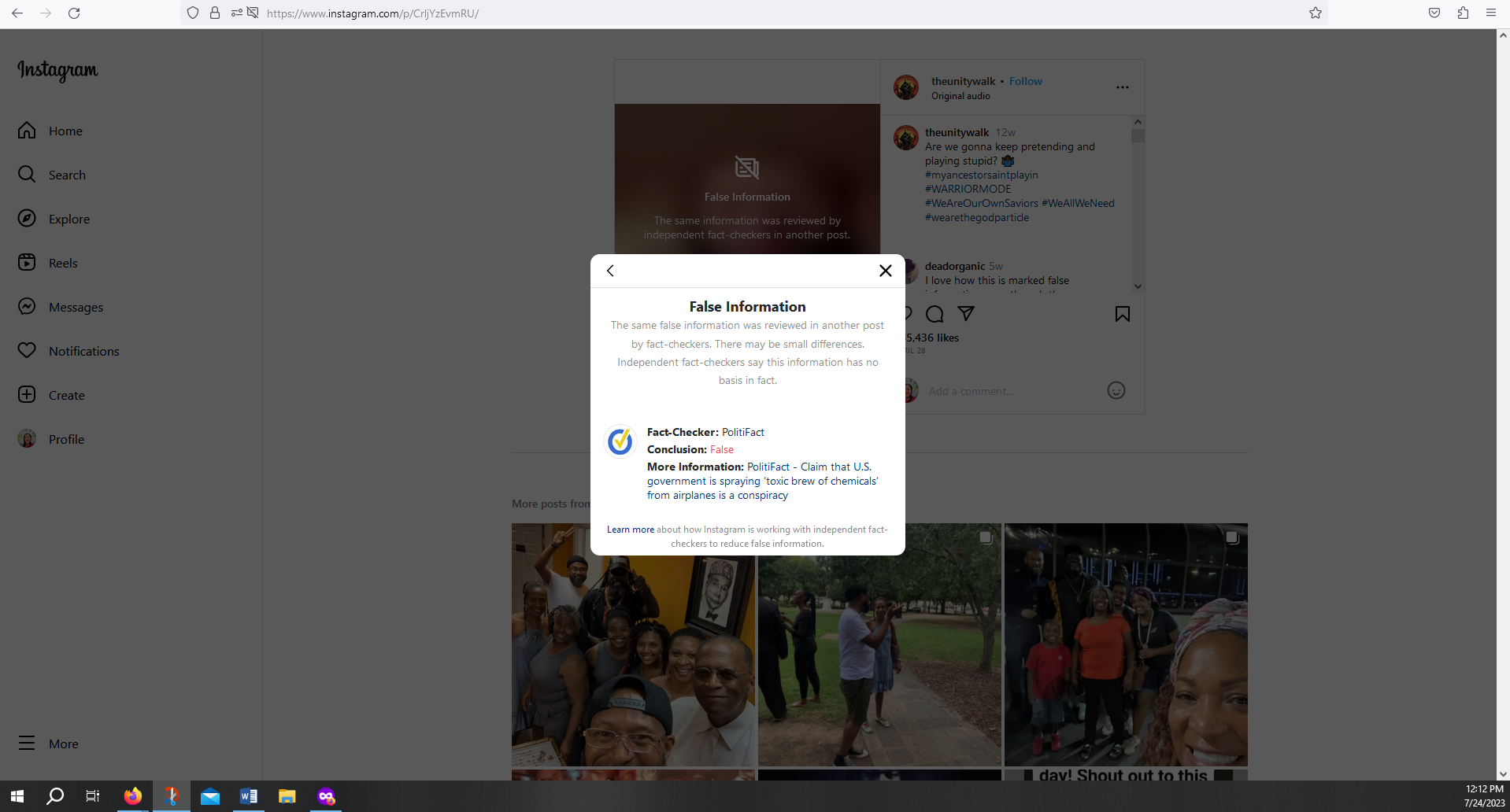Open Firefox from the Windows taskbar
Viewport: 1510px width, 812px height.
pyautogui.click(x=133, y=796)
